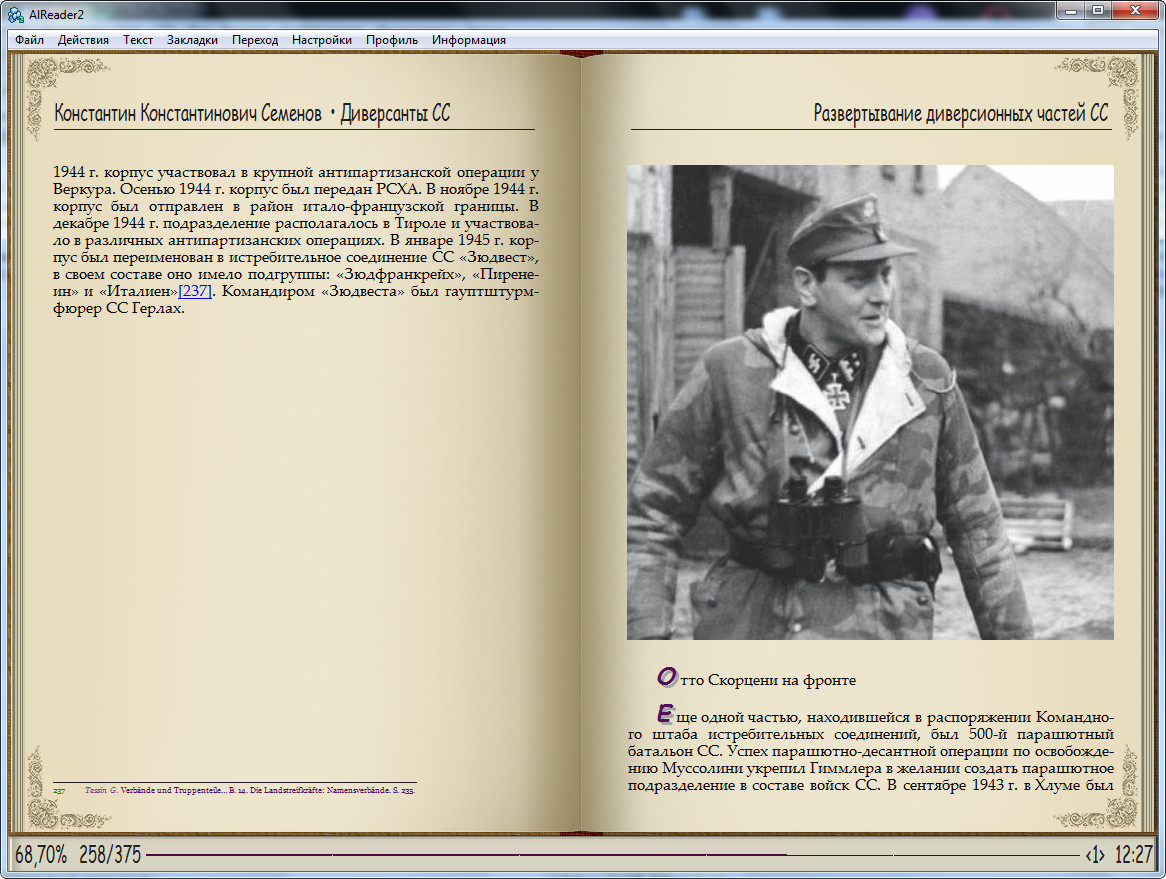The width and height of the screenshot is (1166, 879).
Task: Click the <1> profile indicator
Action: (x=1095, y=855)
